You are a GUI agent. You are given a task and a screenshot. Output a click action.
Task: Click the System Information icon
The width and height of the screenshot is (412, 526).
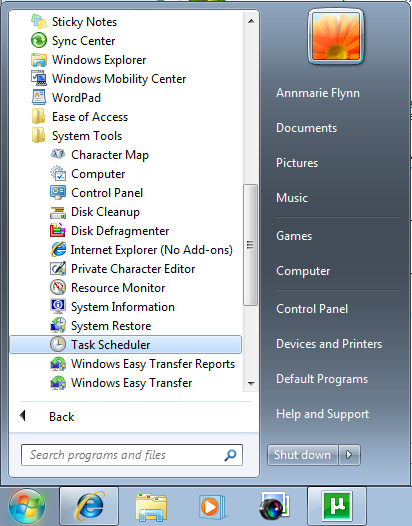coord(58,307)
